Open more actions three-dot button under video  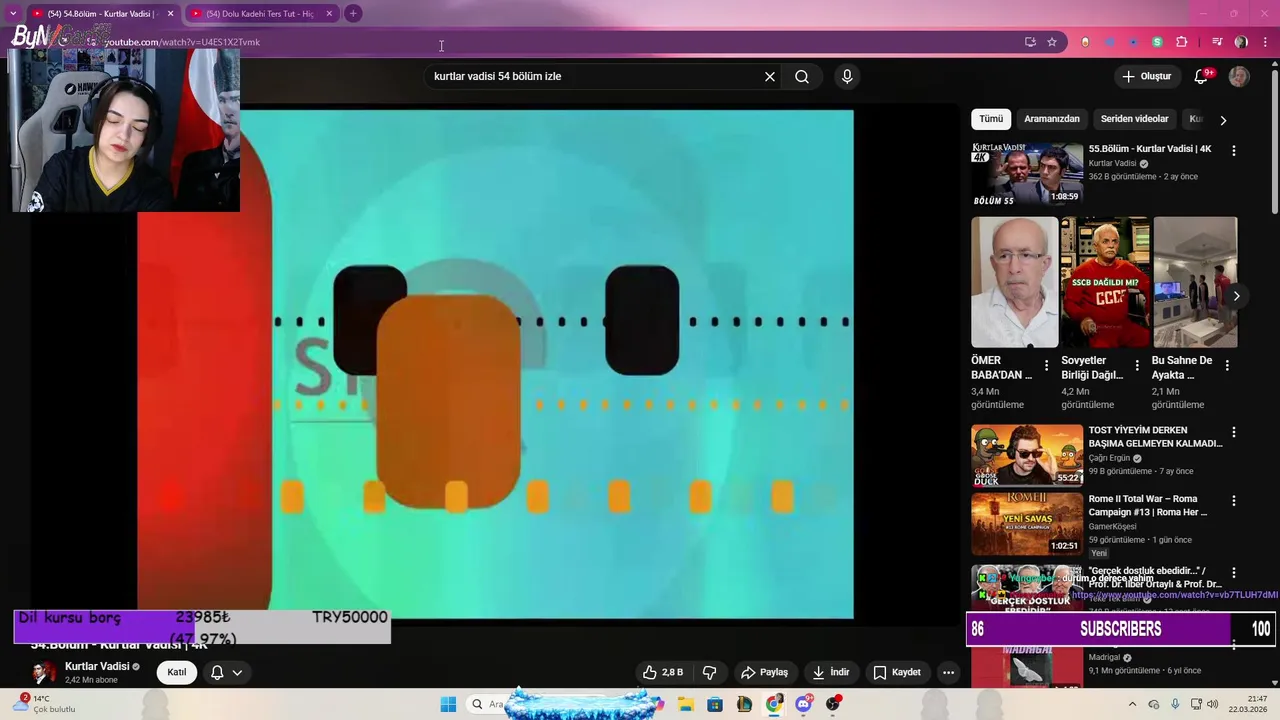[x=948, y=672]
